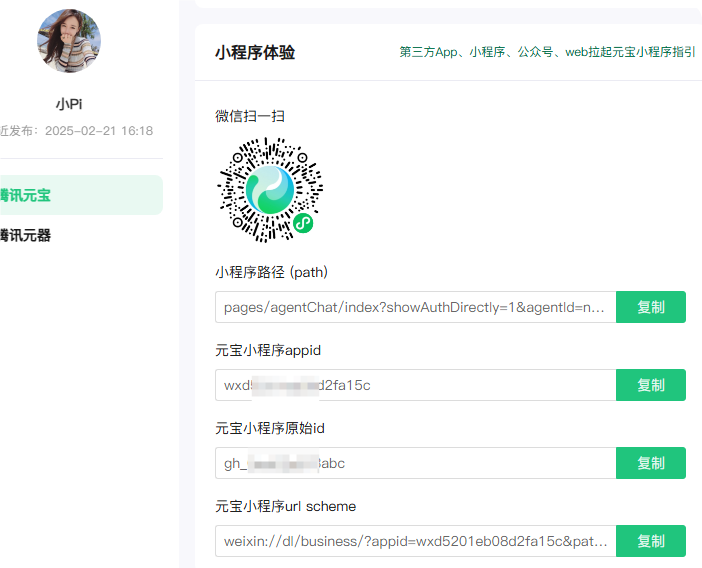702x568 pixels.
Task: Copy the 小程序路径 path value
Action: click(650, 307)
